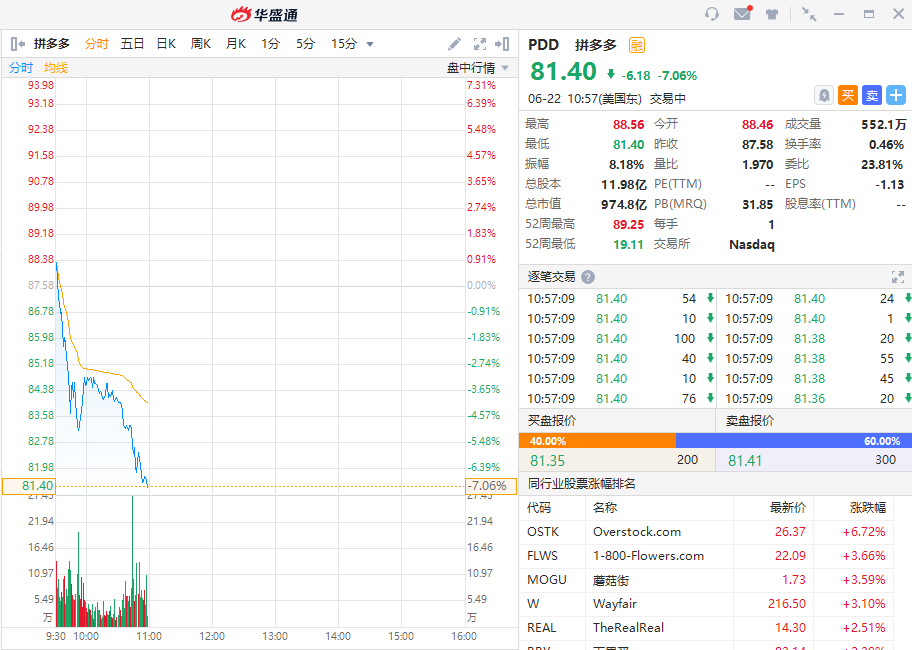Viewport: 912px width, 650px height.
Task: Open the 盘中行情 session dropdown
Action: [477, 68]
